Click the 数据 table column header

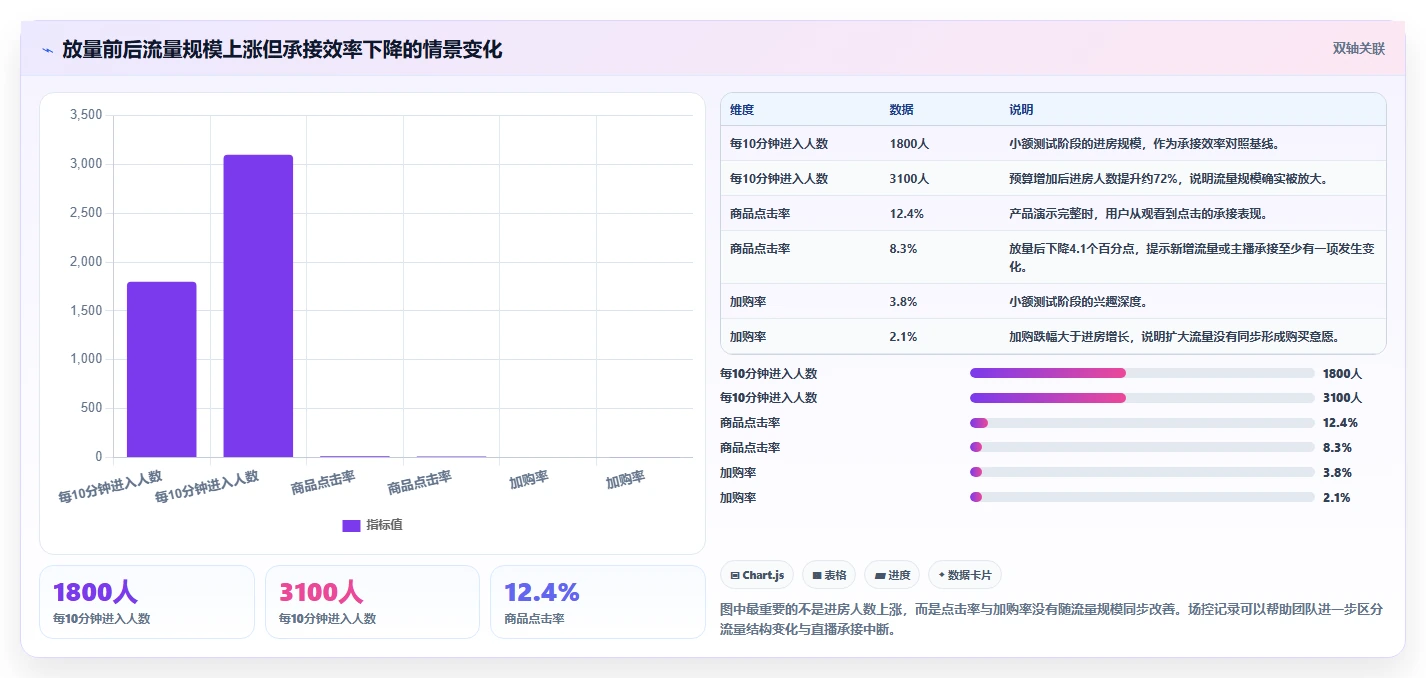coord(901,109)
